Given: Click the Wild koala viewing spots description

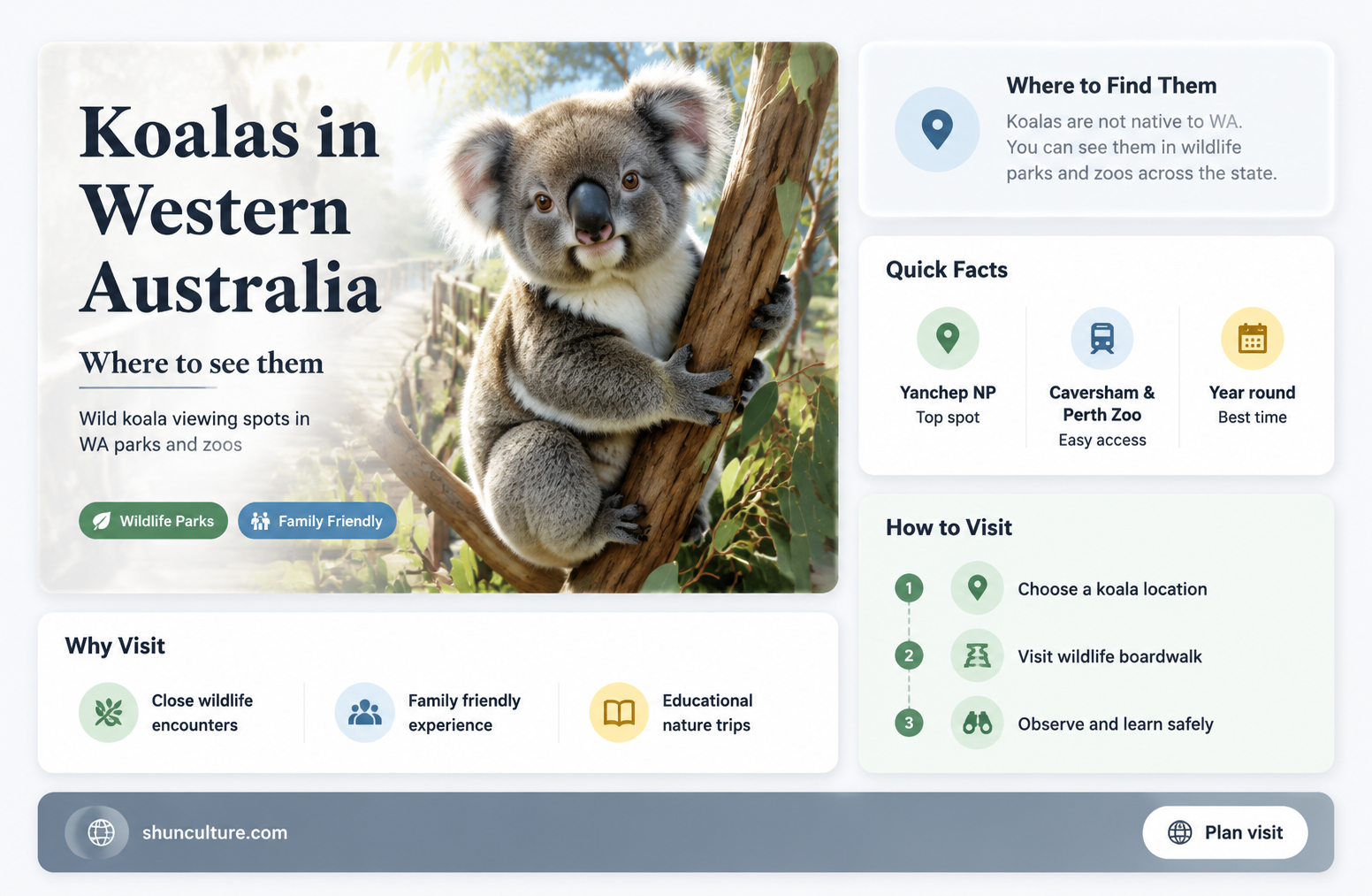Looking at the screenshot, I should 194,432.
